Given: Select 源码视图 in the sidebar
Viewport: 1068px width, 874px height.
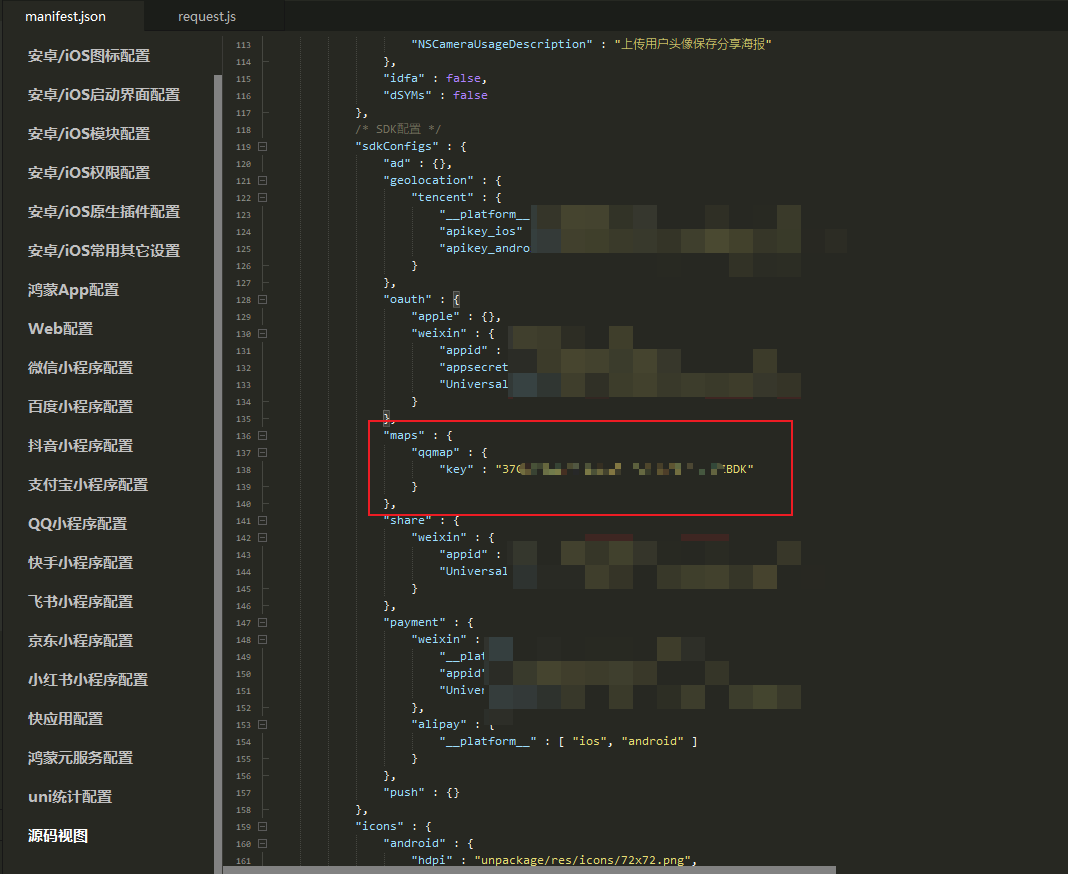Looking at the screenshot, I should [58, 836].
